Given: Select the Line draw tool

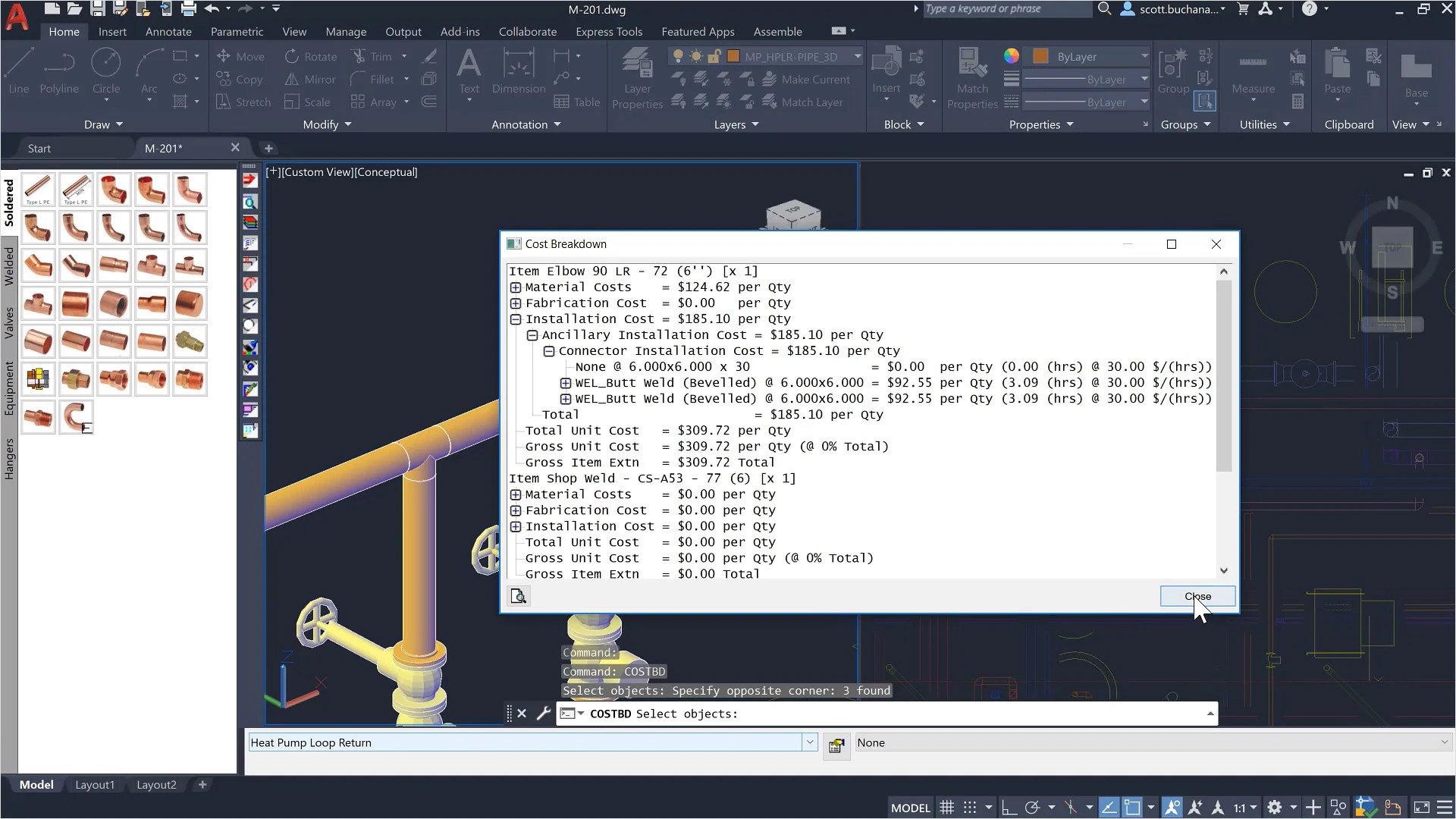Looking at the screenshot, I should tap(19, 71).
